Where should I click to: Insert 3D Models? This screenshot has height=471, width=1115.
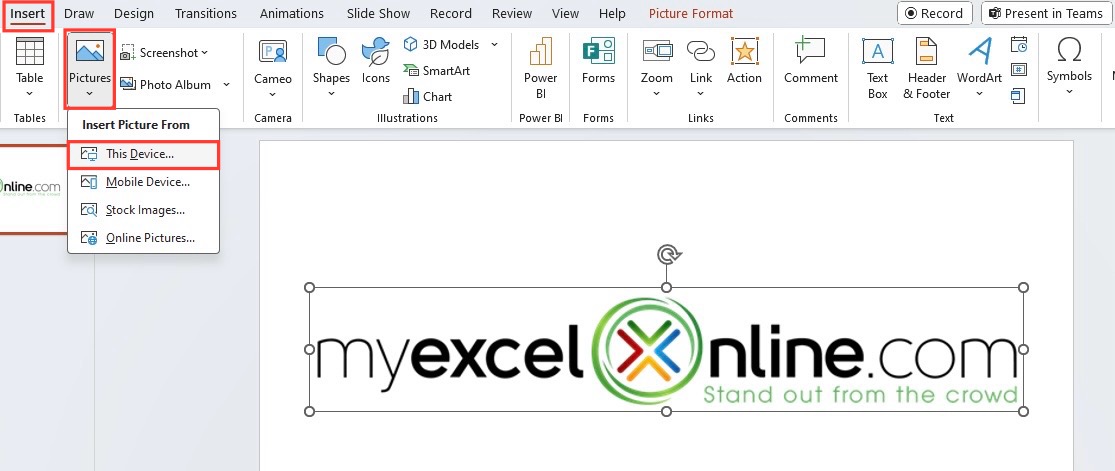click(442, 44)
